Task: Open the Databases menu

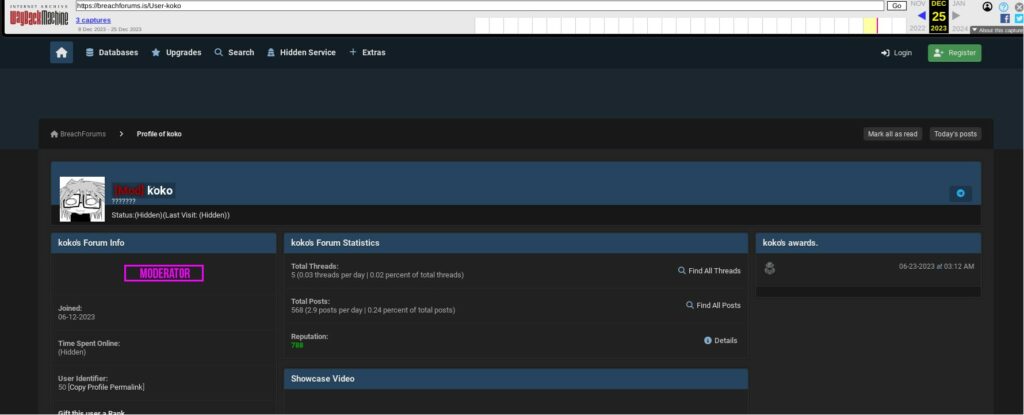Action: [111, 53]
